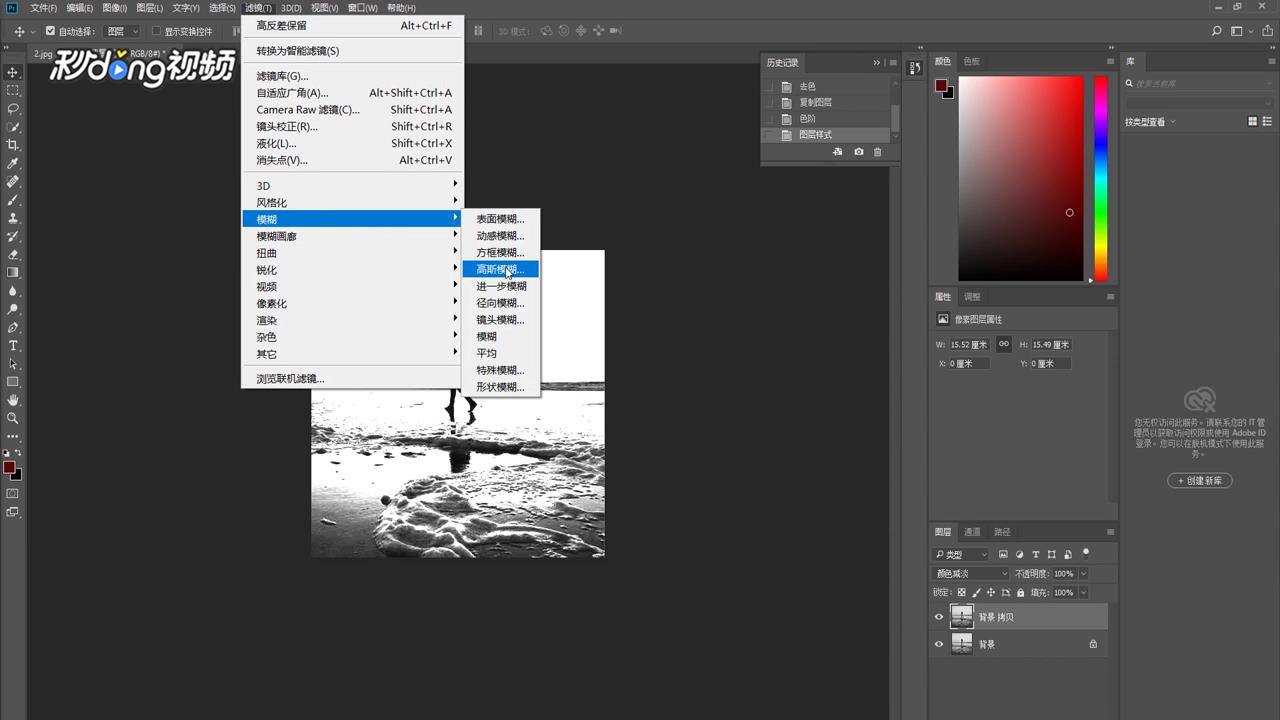Lock transparent pixels icon in Layers panel
This screenshot has height=720, width=1280.
962,592
